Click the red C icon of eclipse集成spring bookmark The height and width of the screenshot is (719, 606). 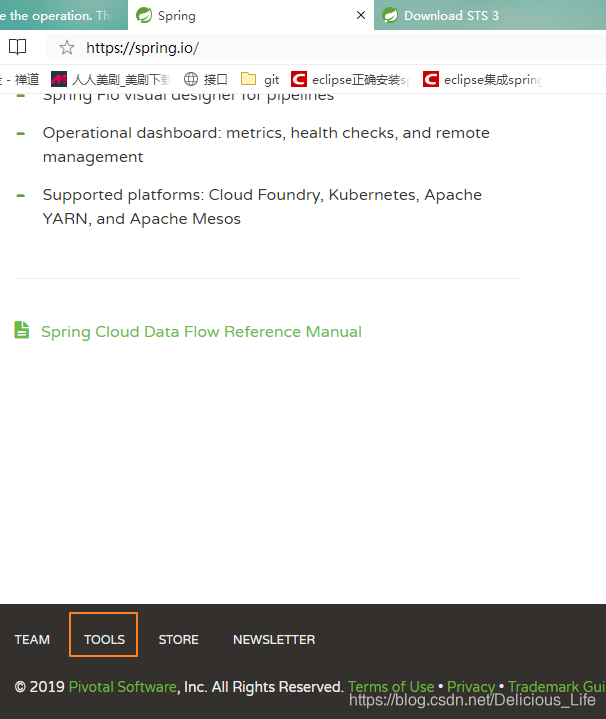click(x=431, y=79)
